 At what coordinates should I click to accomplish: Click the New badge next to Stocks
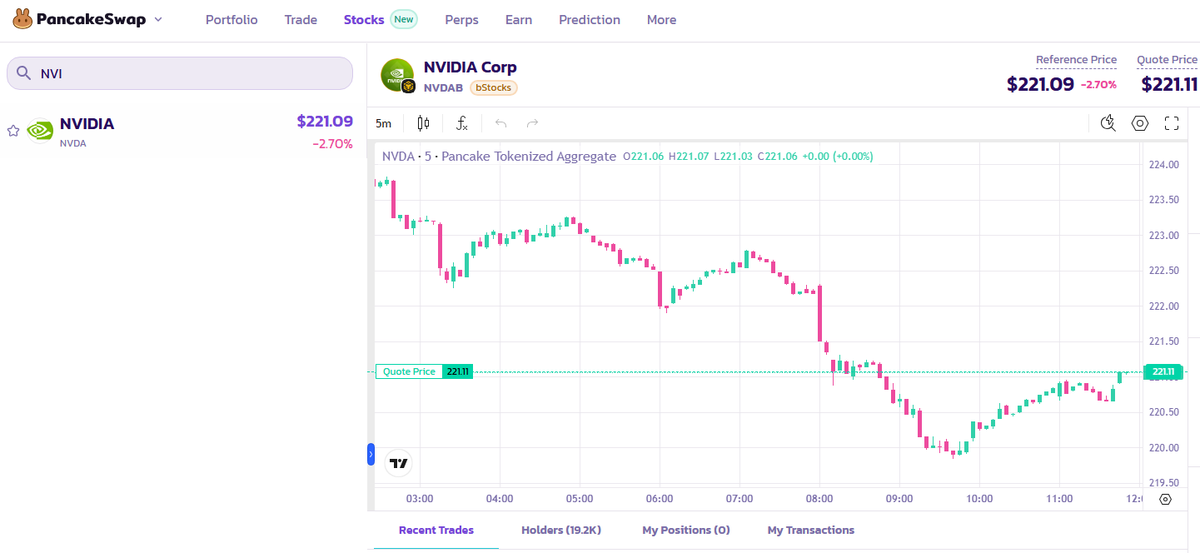[404, 19]
